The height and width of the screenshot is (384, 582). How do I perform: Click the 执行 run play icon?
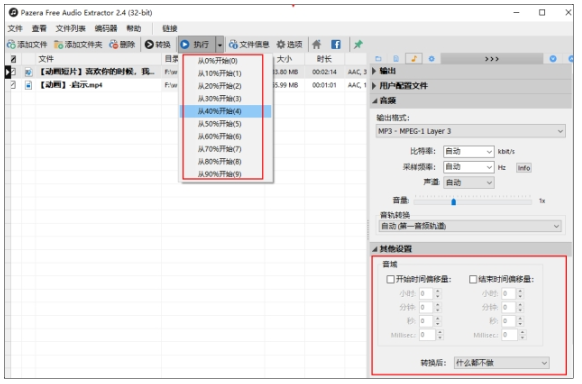tap(185, 45)
